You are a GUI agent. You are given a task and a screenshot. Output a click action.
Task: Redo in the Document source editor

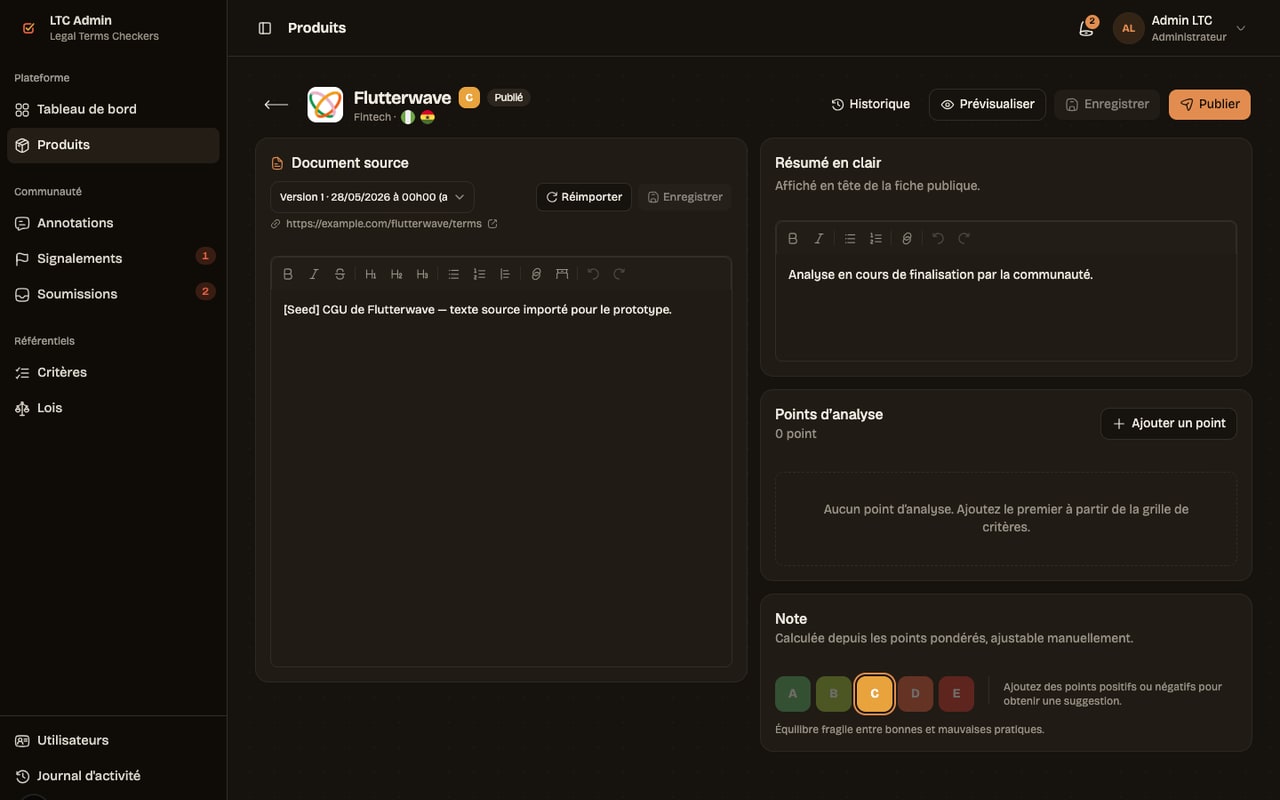(x=619, y=274)
